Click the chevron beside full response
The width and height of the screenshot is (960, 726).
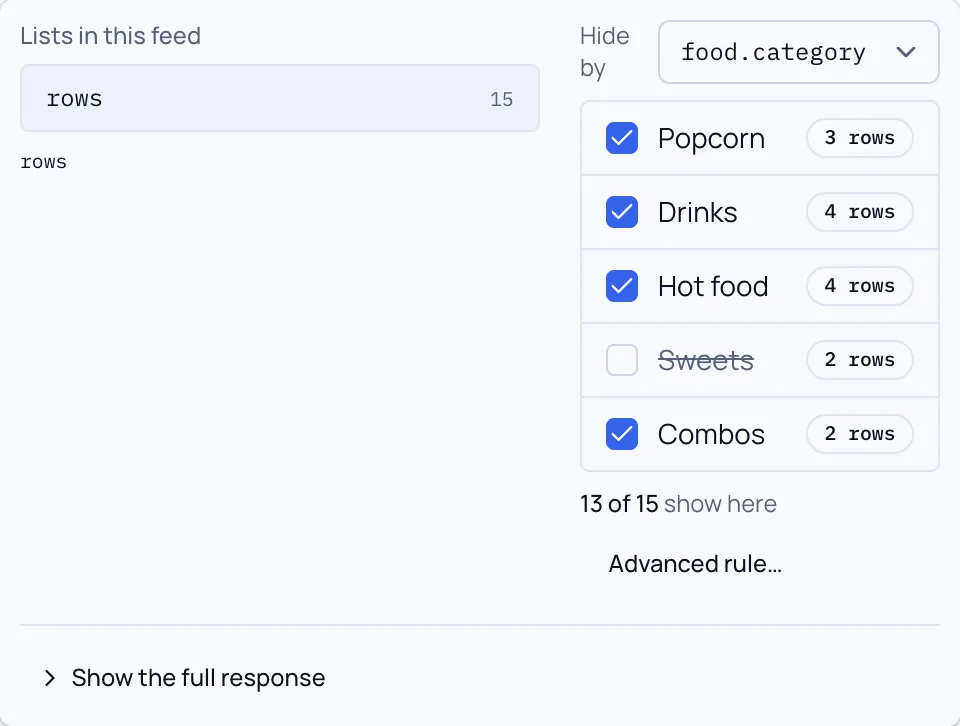click(x=50, y=678)
